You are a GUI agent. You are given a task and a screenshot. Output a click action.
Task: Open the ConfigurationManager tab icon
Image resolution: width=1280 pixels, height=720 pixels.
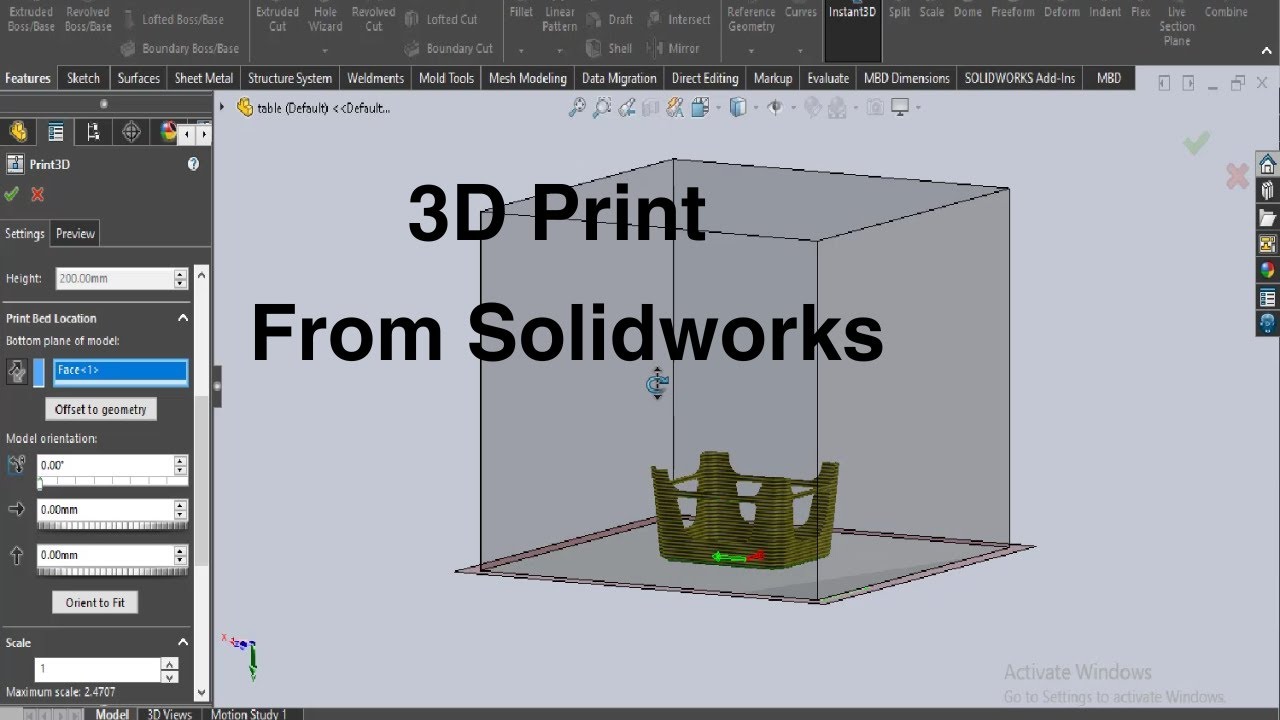[93, 132]
